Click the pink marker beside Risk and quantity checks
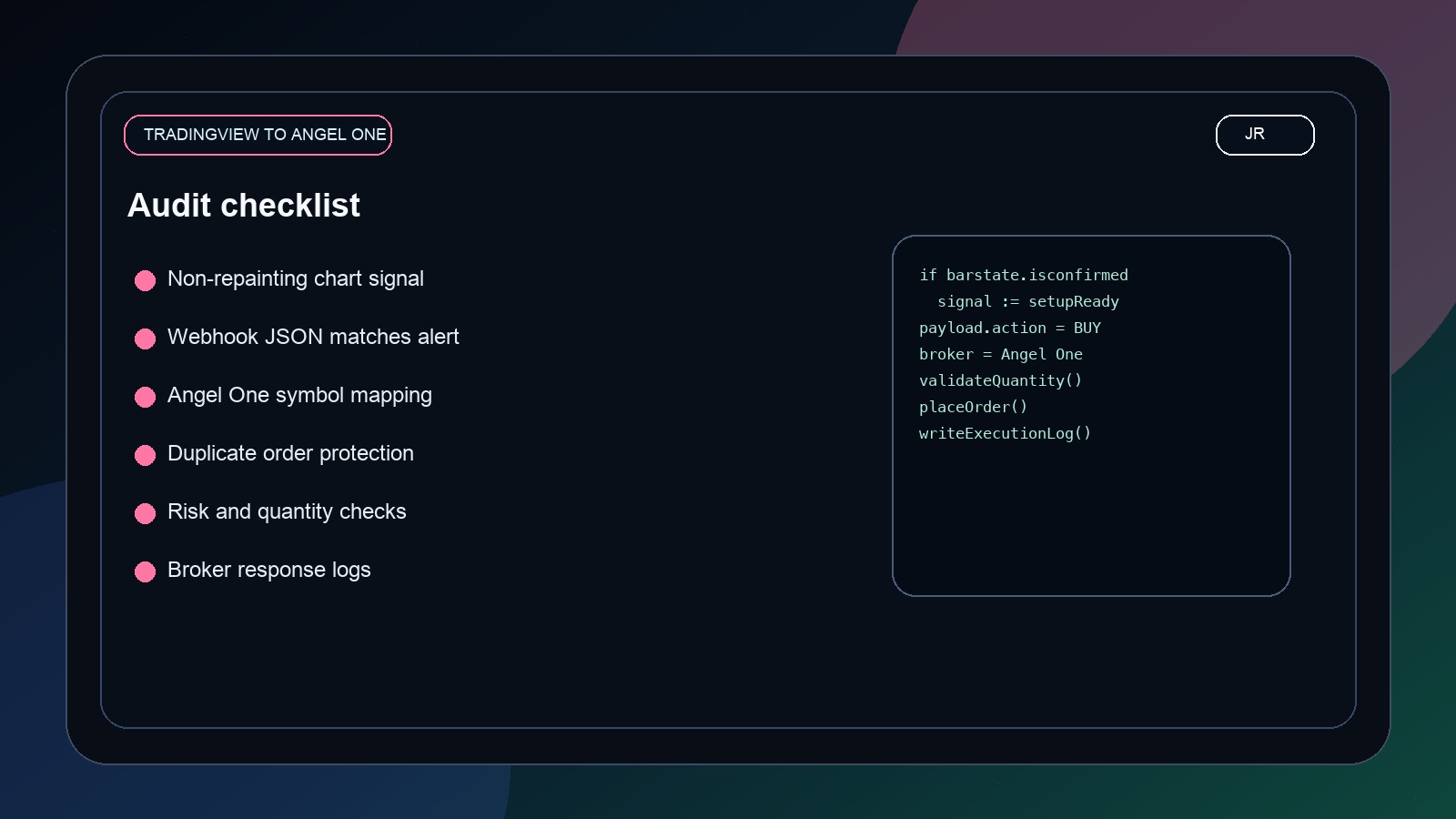The height and width of the screenshot is (819, 1456). click(x=145, y=513)
